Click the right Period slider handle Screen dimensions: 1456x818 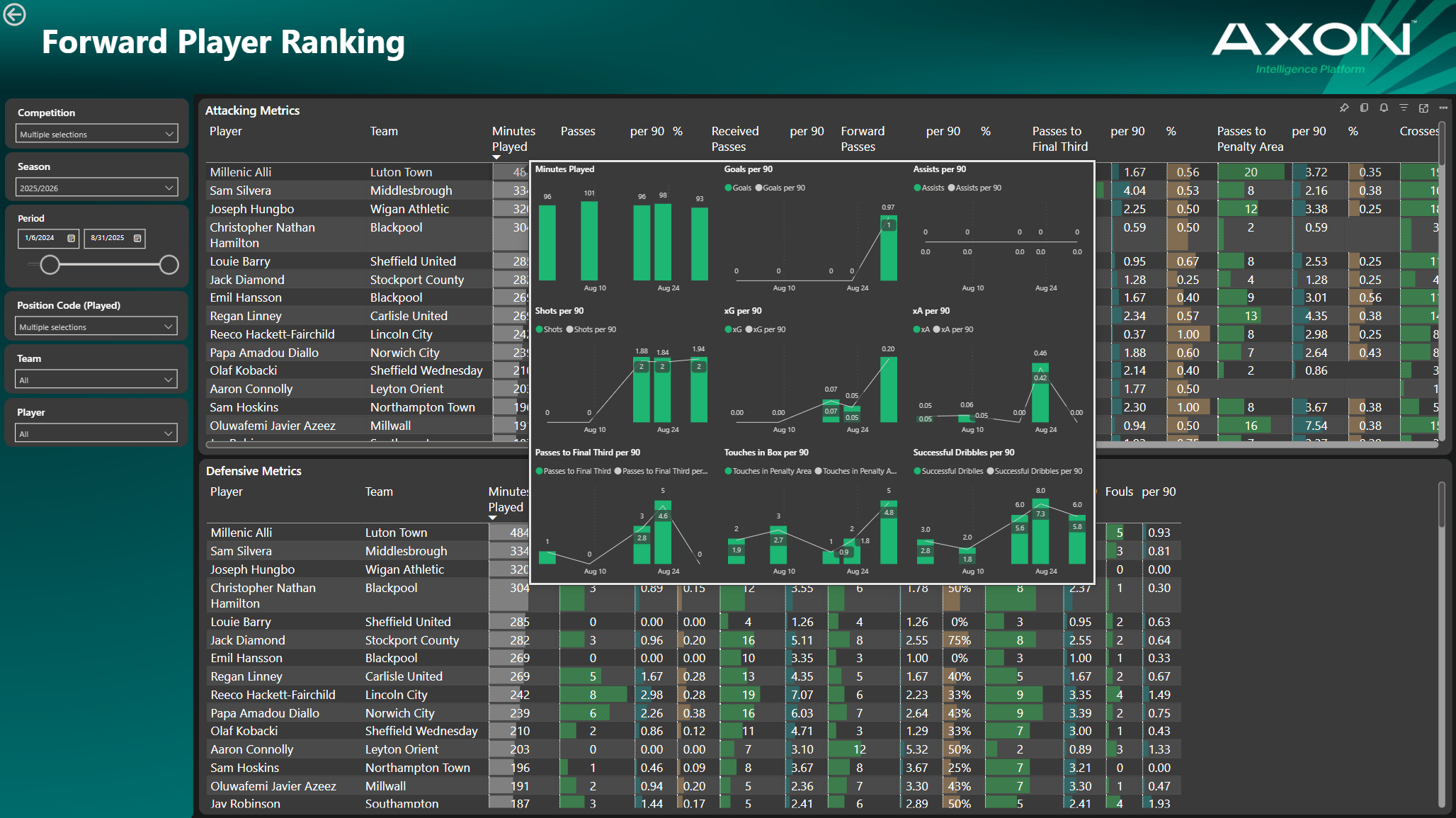[x=169, y=265]
